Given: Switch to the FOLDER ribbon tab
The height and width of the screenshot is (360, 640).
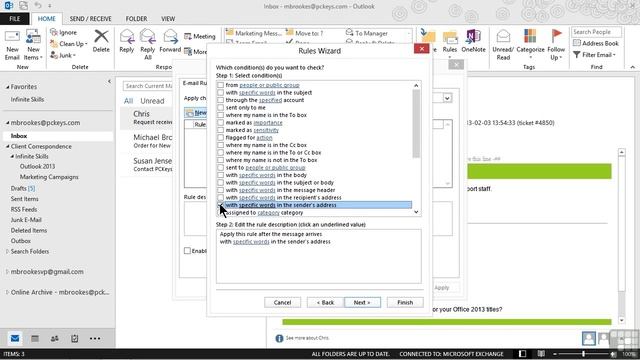Looking at the screenshot, I should pyautogui.click(x=136, y=19).
